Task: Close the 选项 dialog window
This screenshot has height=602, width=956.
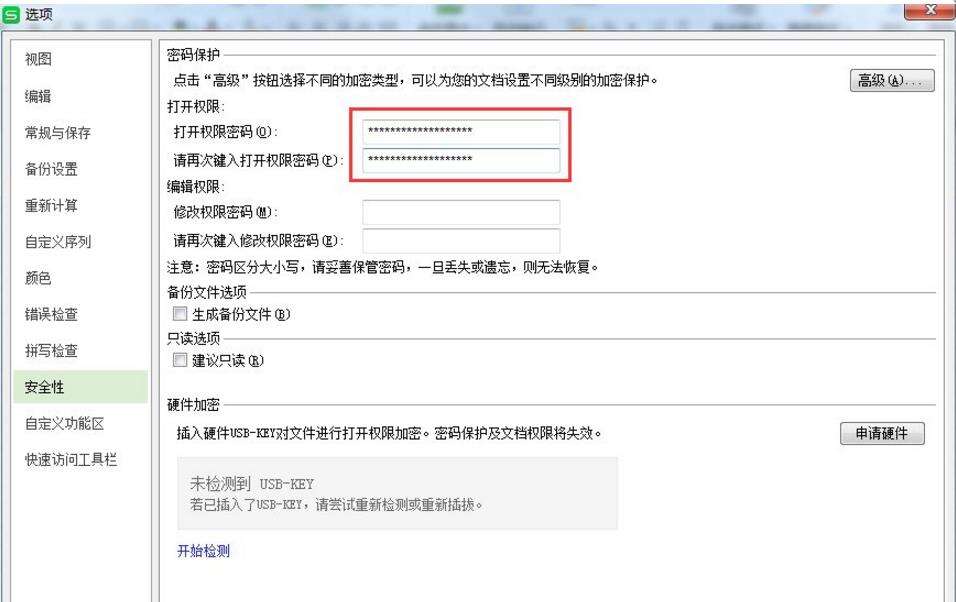Action: tap(929, 10)
